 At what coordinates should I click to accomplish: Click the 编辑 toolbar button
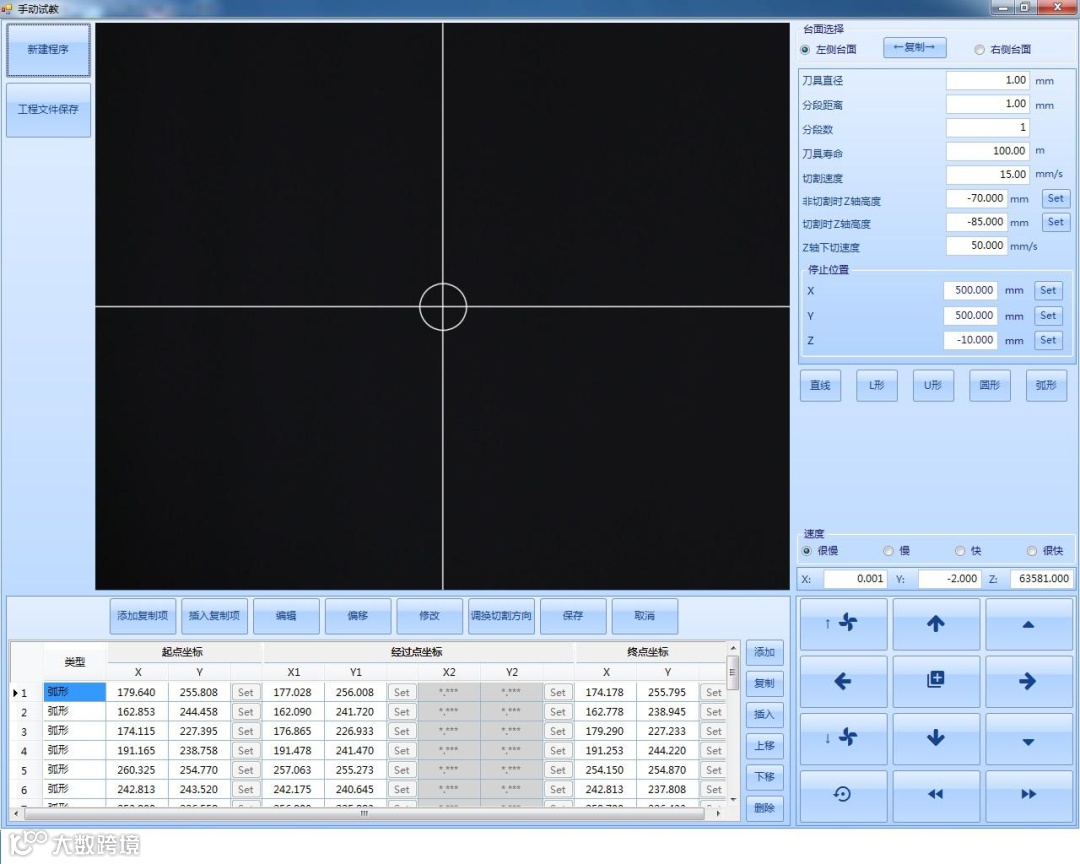[286, 616]
